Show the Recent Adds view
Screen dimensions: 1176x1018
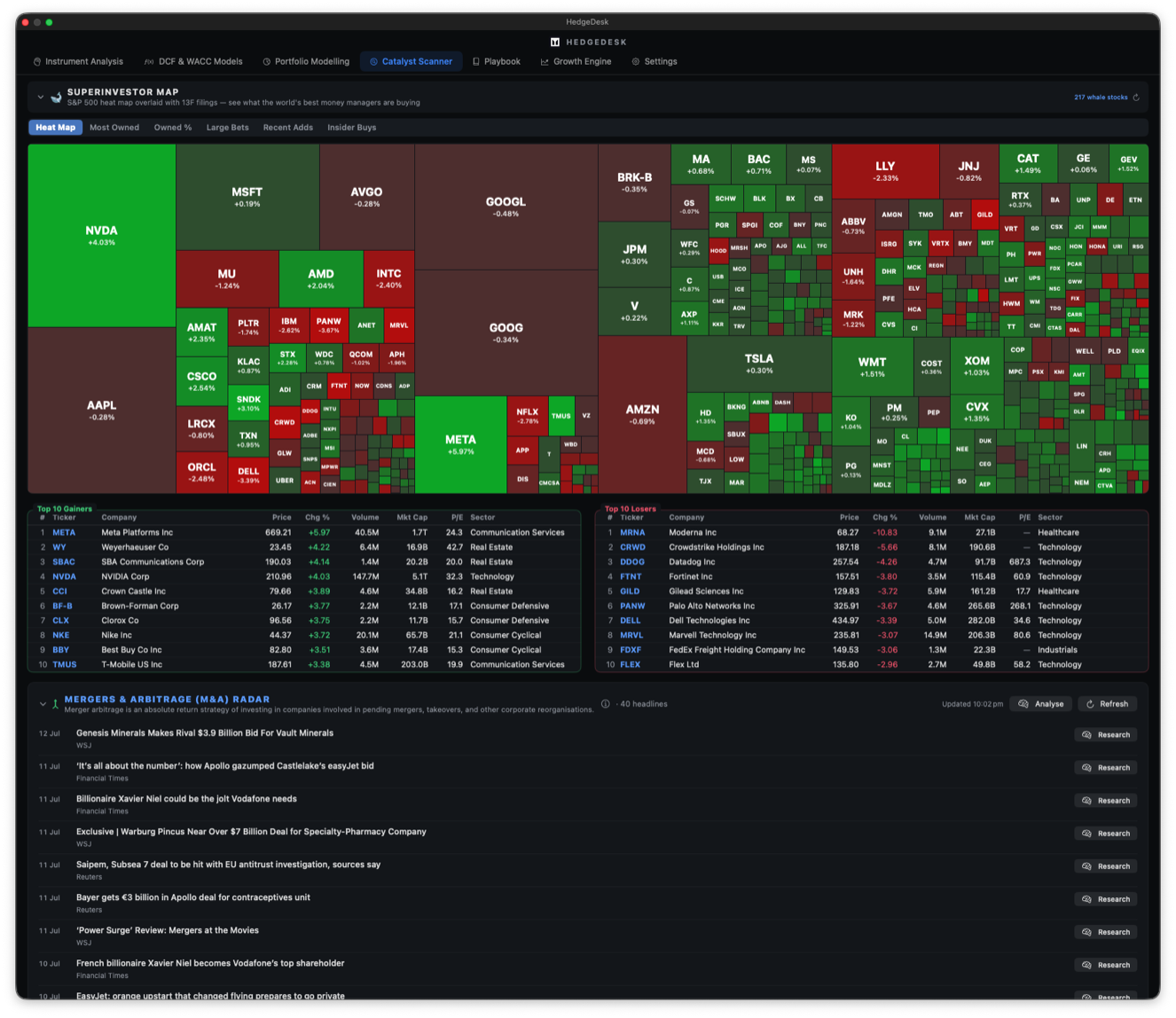point(287,128)
